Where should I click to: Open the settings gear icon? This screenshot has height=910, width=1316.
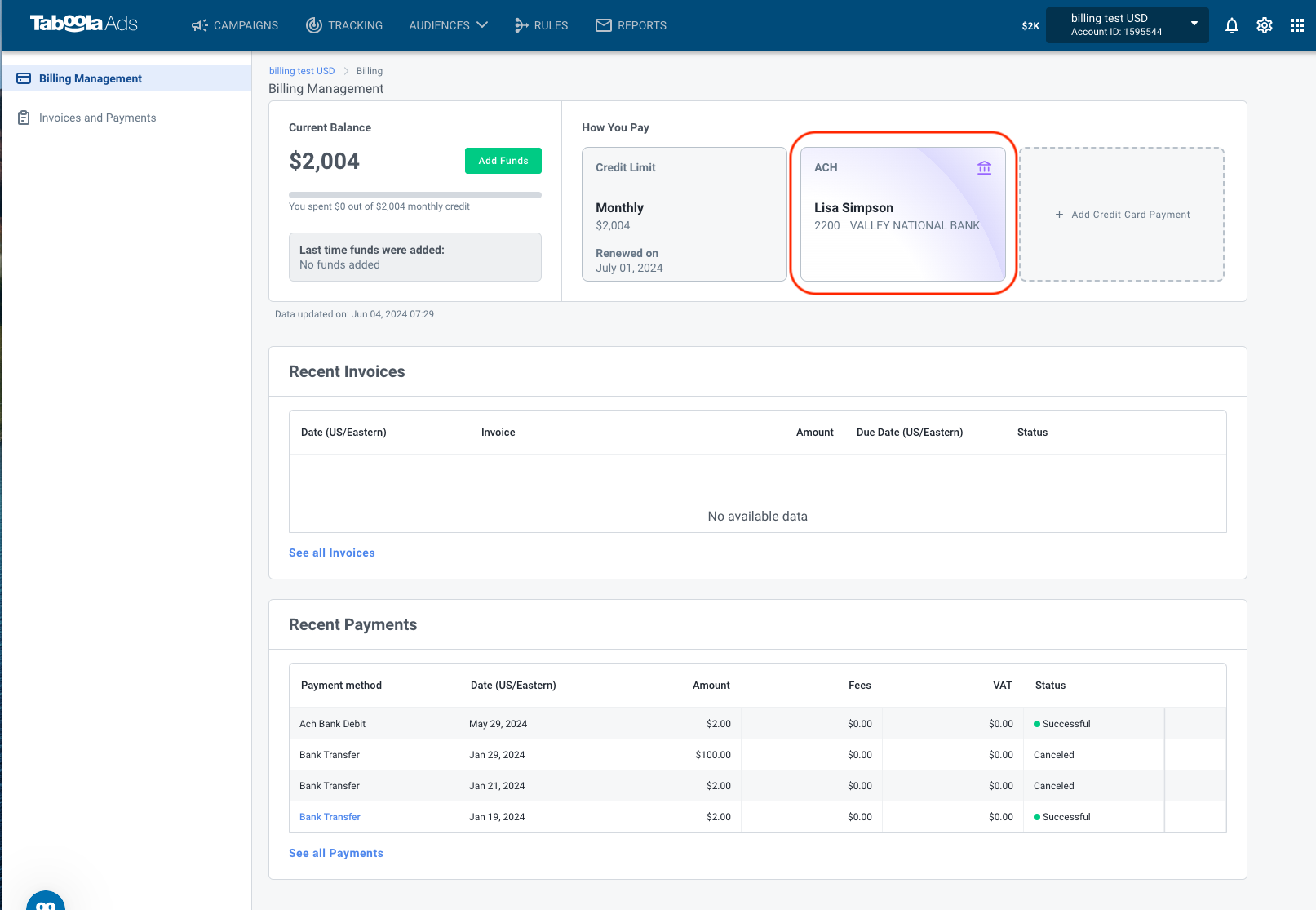[x=1265, y=25]
